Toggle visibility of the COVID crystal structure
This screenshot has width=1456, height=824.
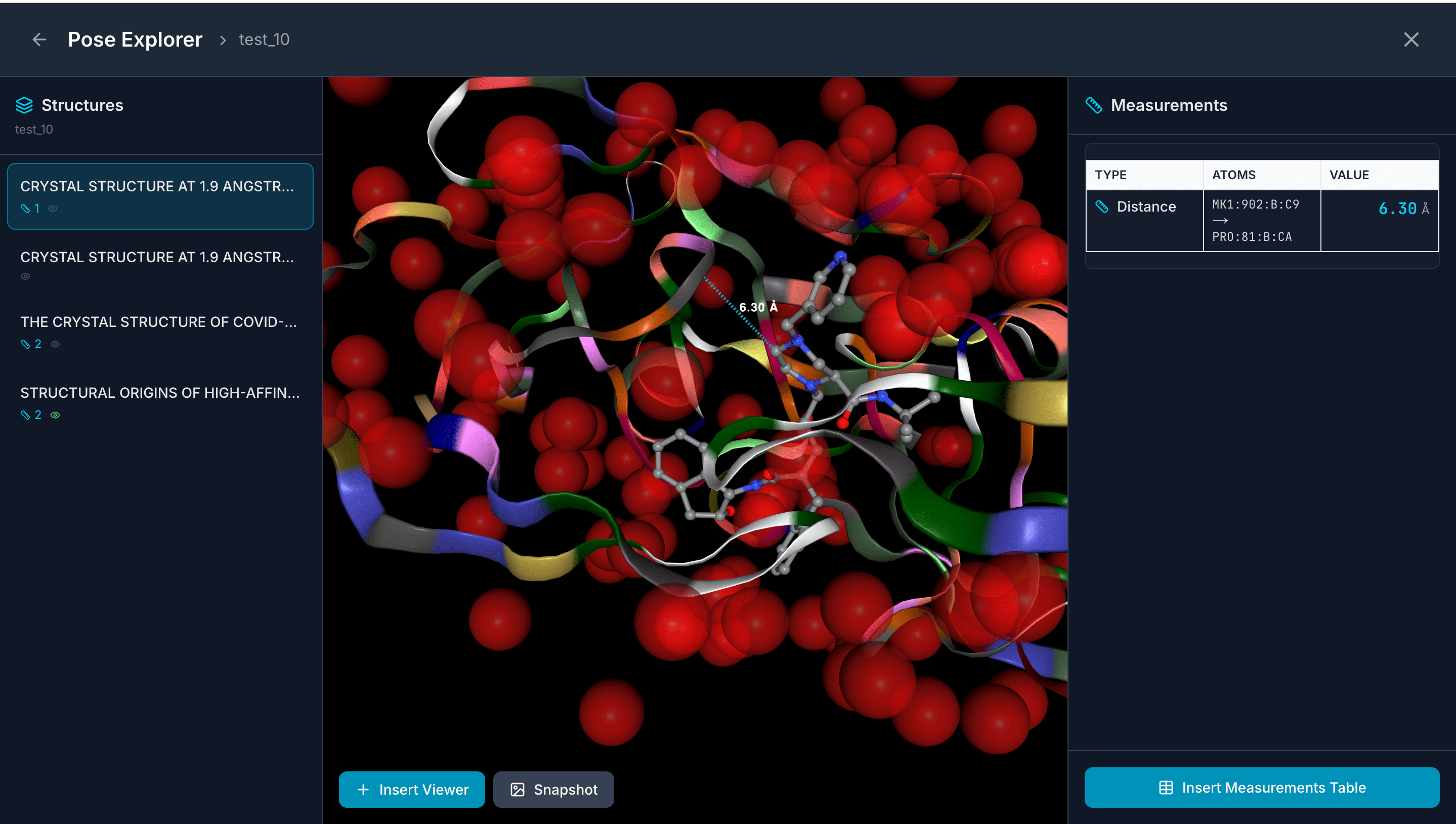point(55,344)
